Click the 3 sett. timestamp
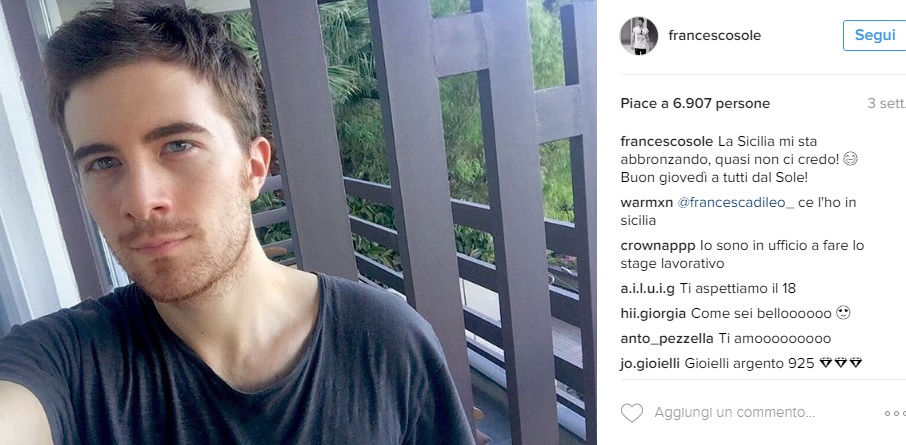 click(x=886, y=104)
